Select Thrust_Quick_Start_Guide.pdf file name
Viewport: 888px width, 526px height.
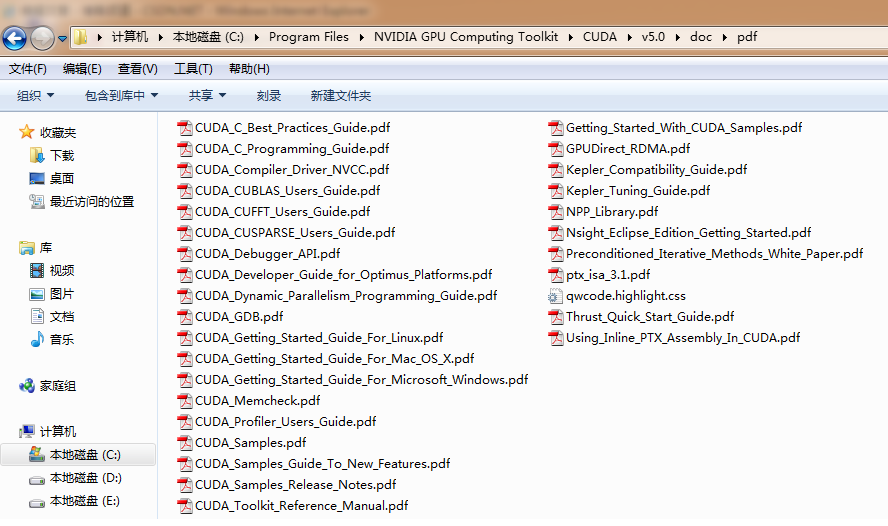click(650, 317)
